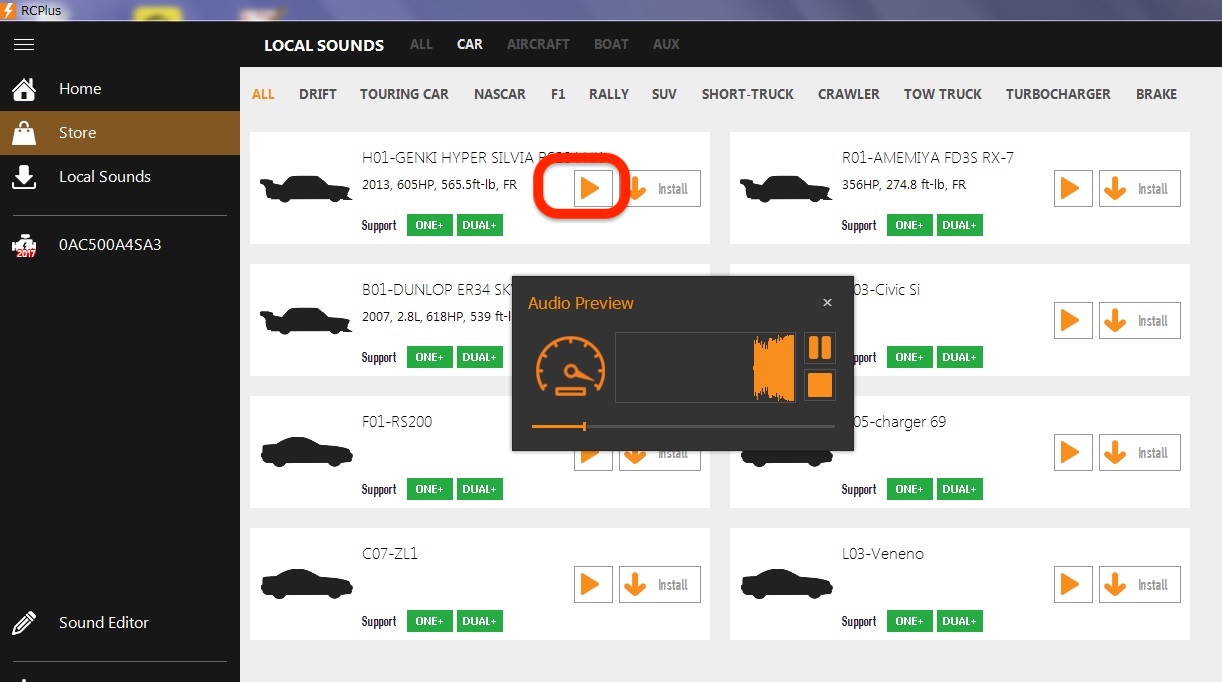The width and height of the screenshot is (1222, 682).
Task: Select the DRIFT filter tab
Action: point(317,94)
